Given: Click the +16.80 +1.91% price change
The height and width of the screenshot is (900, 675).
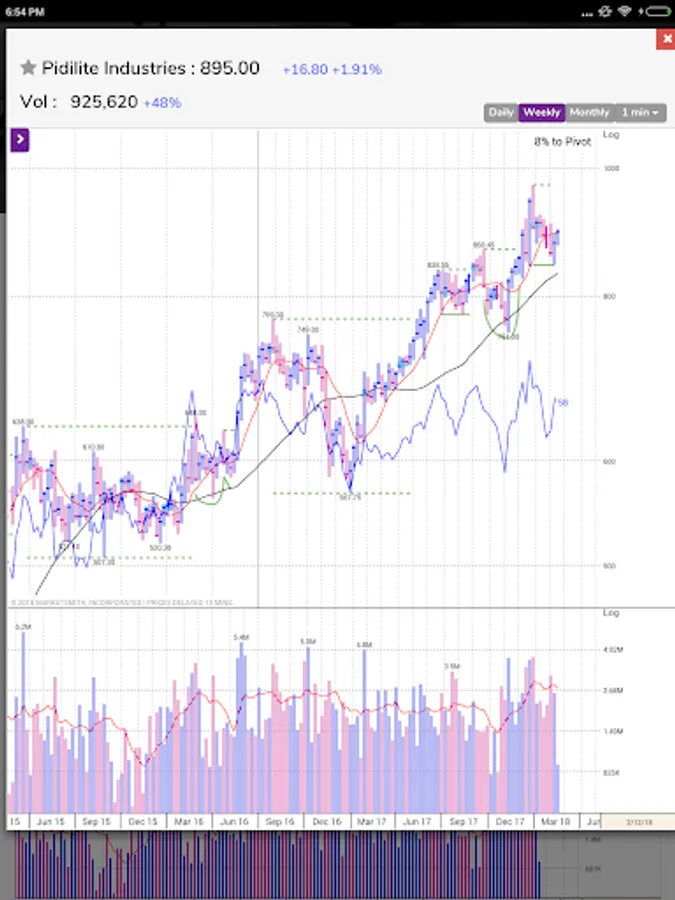Looking at the screenshot, I should (332, 69).
